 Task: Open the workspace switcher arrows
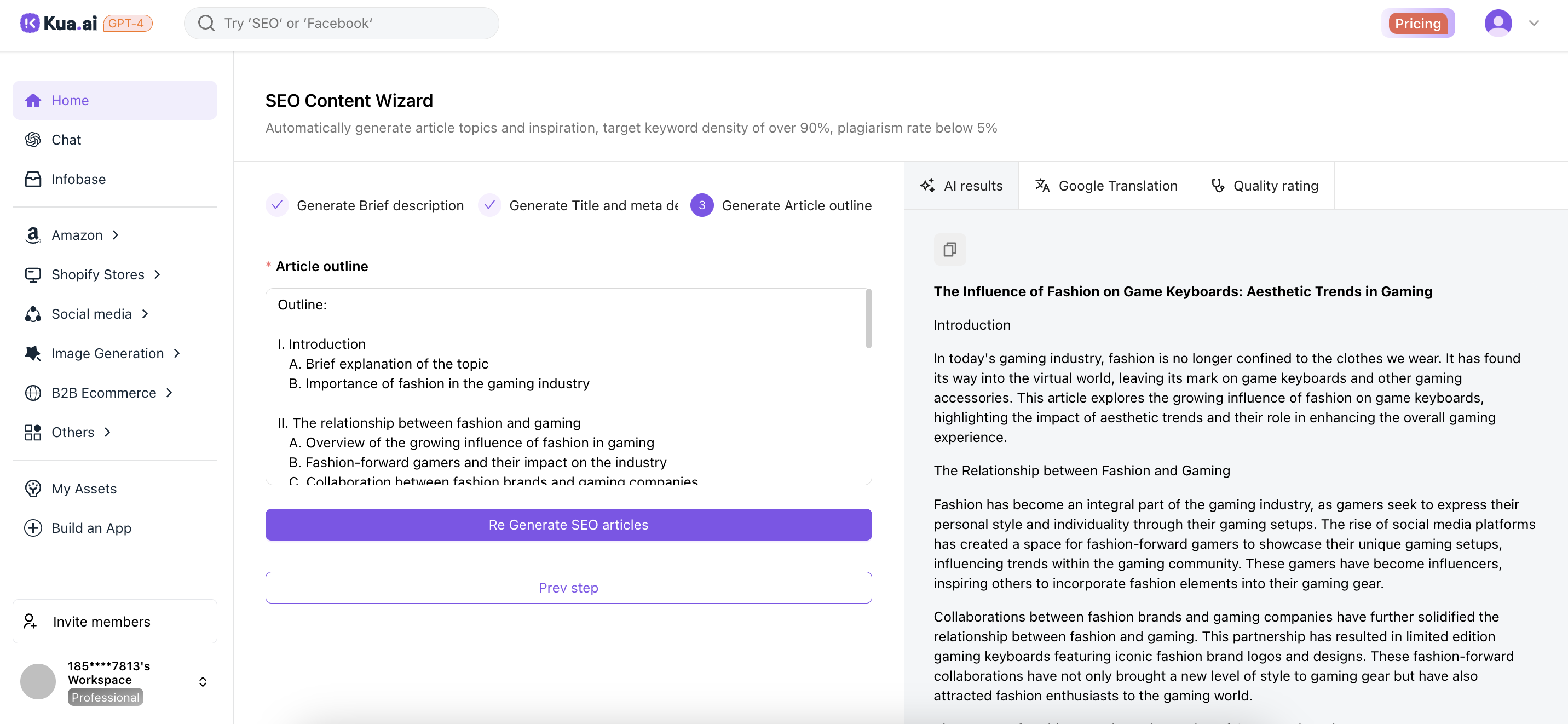[x=203, y=682]
